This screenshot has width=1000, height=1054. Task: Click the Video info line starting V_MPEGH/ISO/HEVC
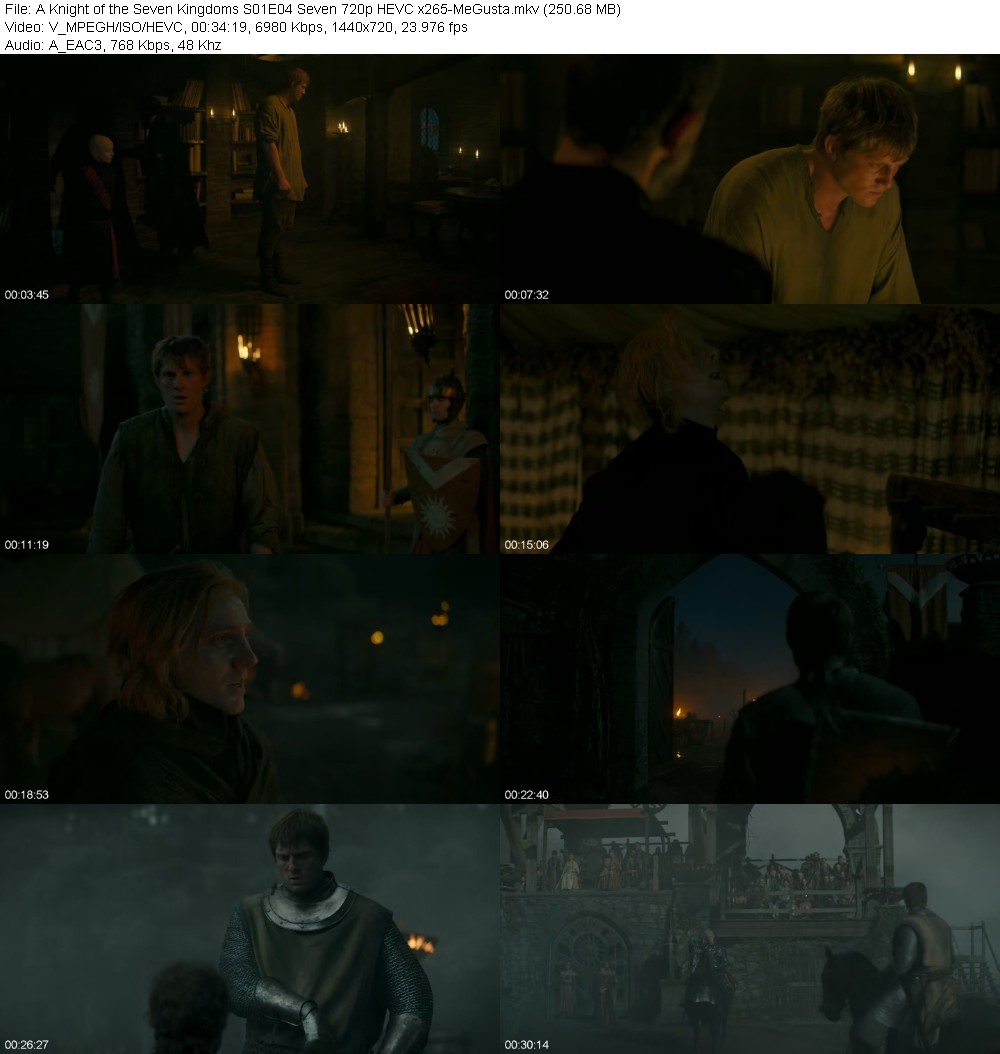coord(236,27)
